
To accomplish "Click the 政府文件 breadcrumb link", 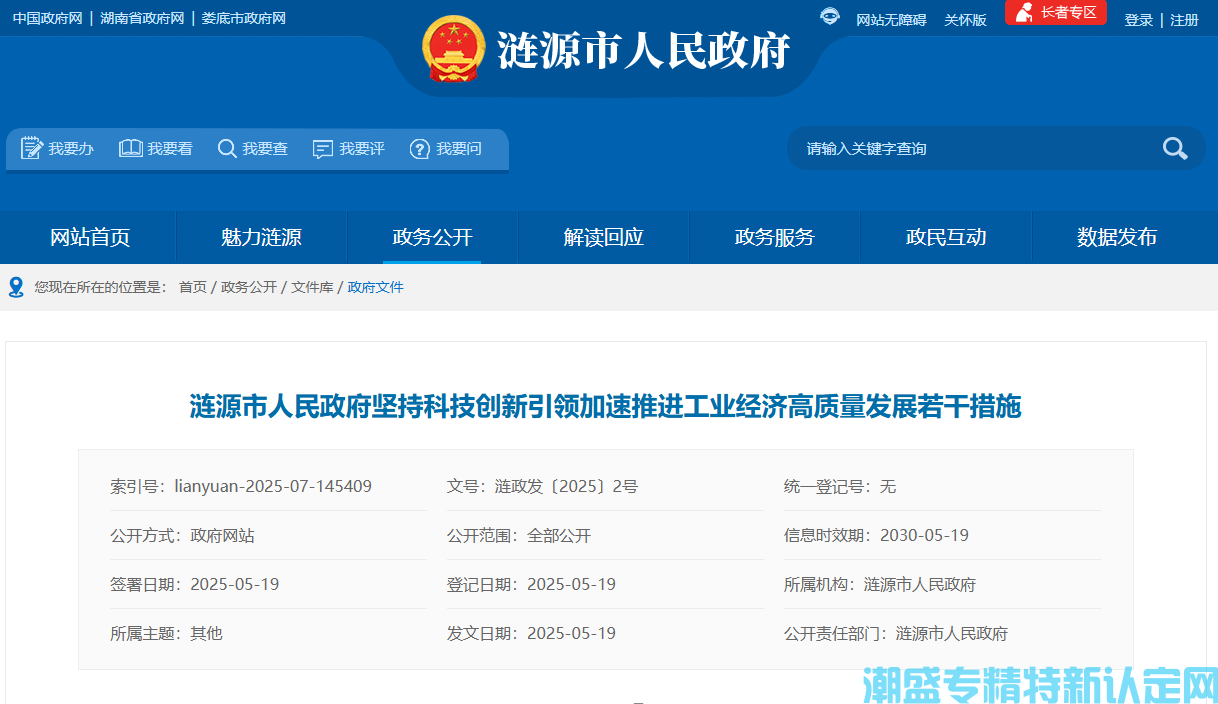I will click(x=376, y=287).
